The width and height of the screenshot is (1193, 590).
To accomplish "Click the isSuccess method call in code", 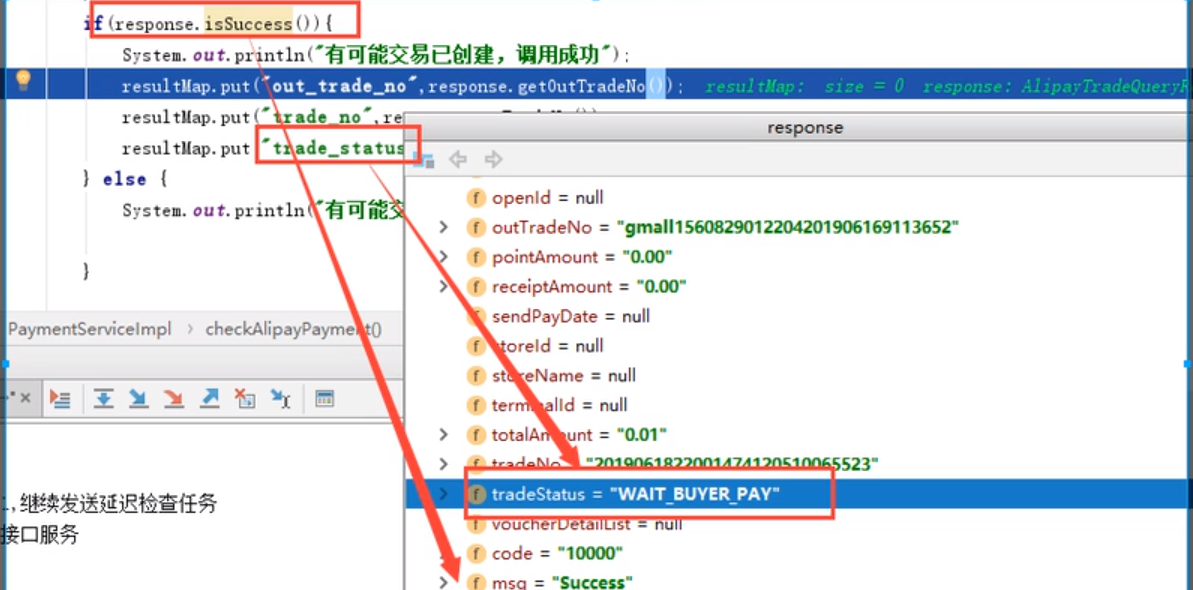I will (249, 24).
